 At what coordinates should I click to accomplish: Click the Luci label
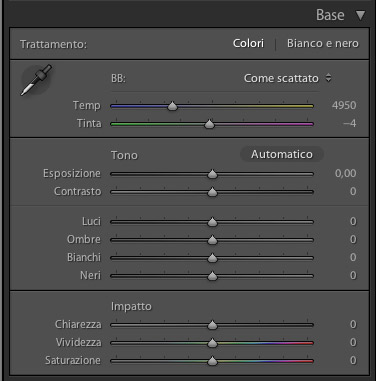click(x=91, y=222)
